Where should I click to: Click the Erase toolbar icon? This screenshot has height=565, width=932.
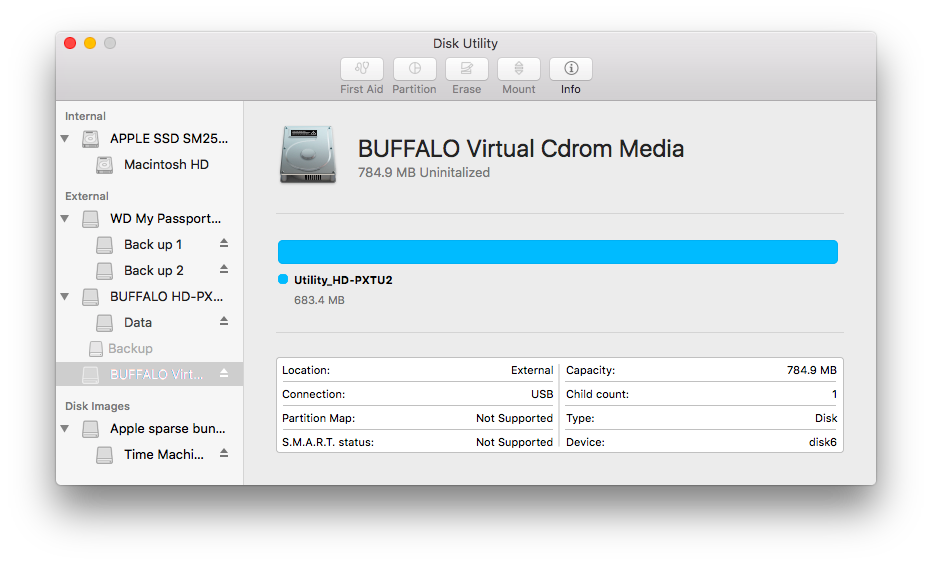point(466,69)
